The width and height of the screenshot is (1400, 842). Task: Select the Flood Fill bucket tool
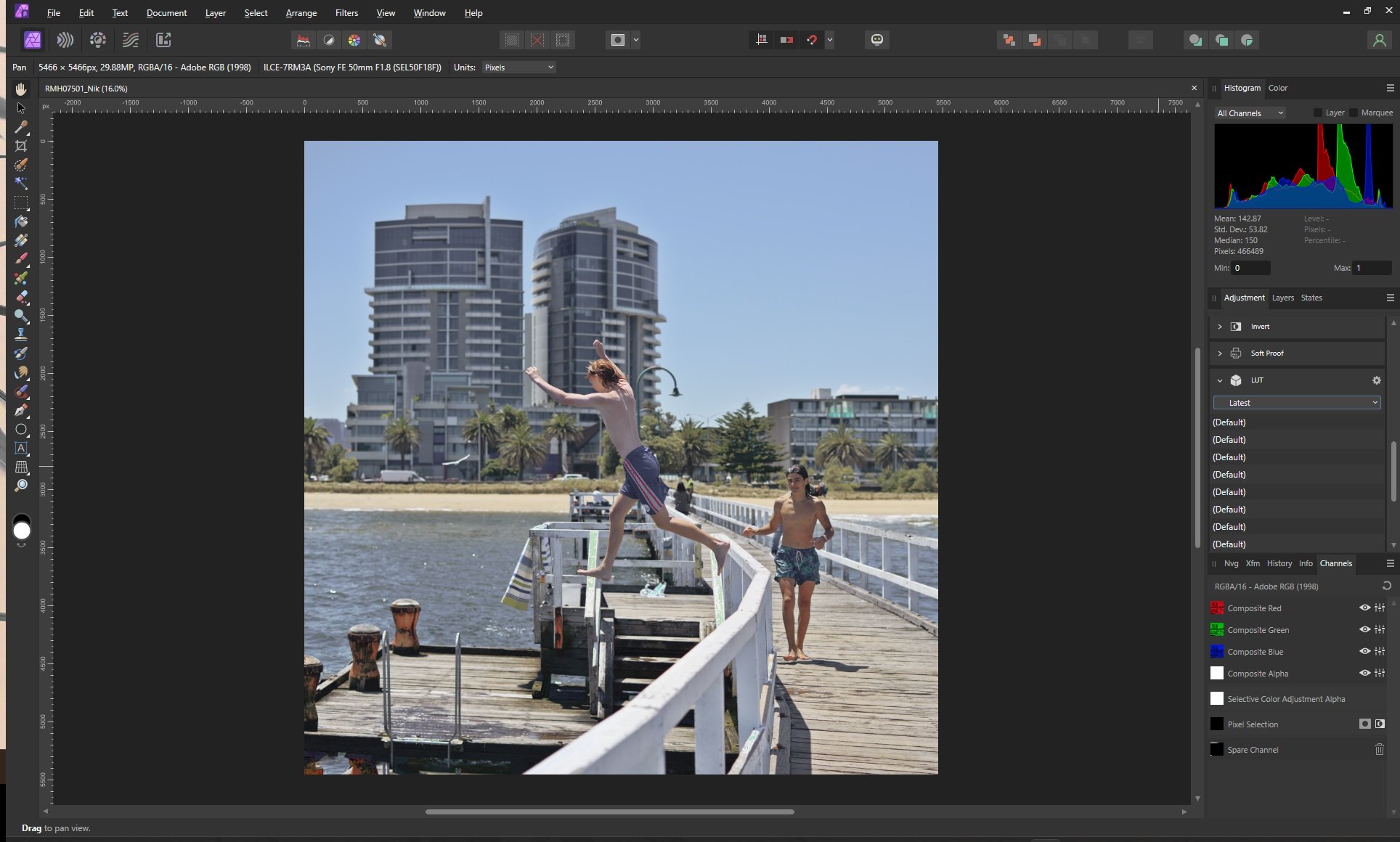click(21, 221)
